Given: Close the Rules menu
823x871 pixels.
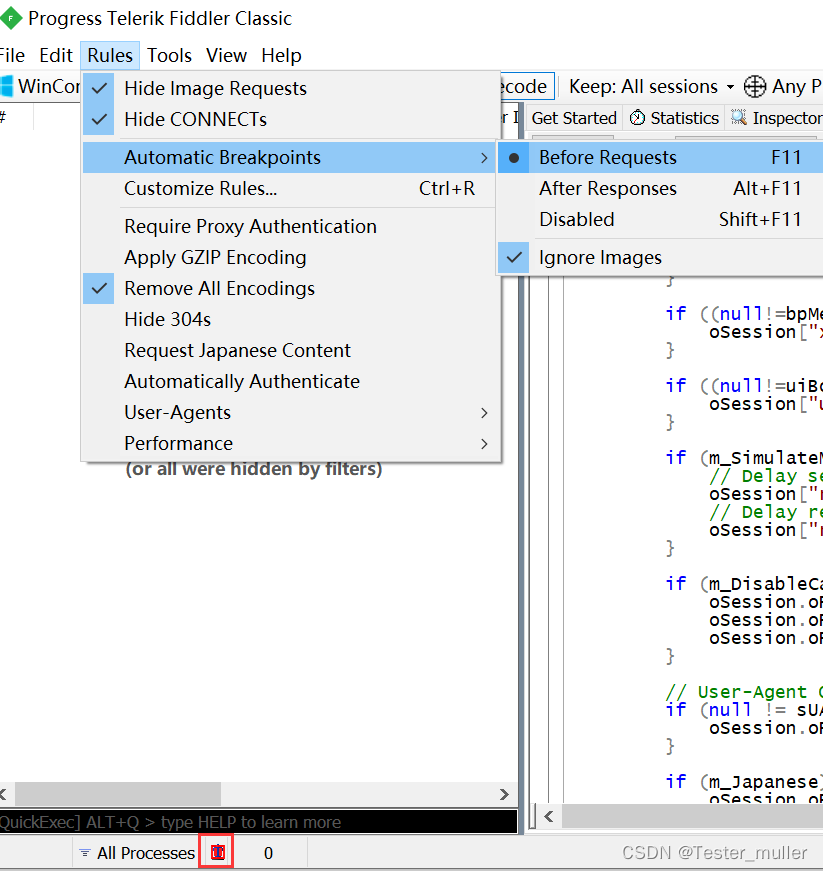Looking at the screenshot, I should 110,56.
